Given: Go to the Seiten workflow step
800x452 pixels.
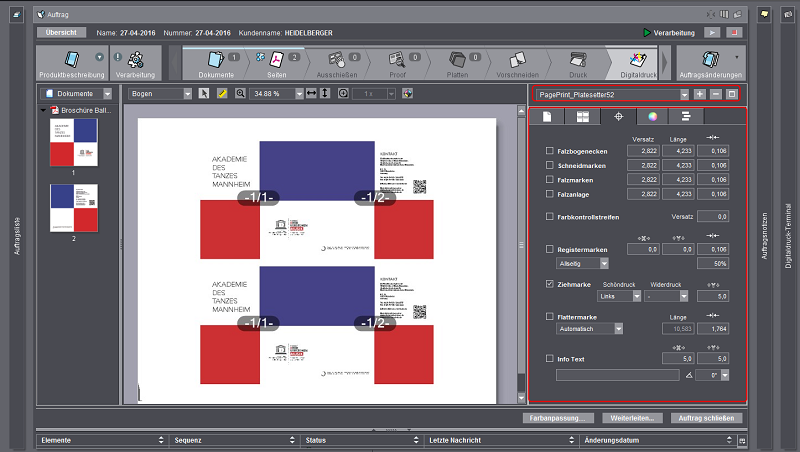Looking at the screenshot, I should pyautogui.click(x=276, y=60).
